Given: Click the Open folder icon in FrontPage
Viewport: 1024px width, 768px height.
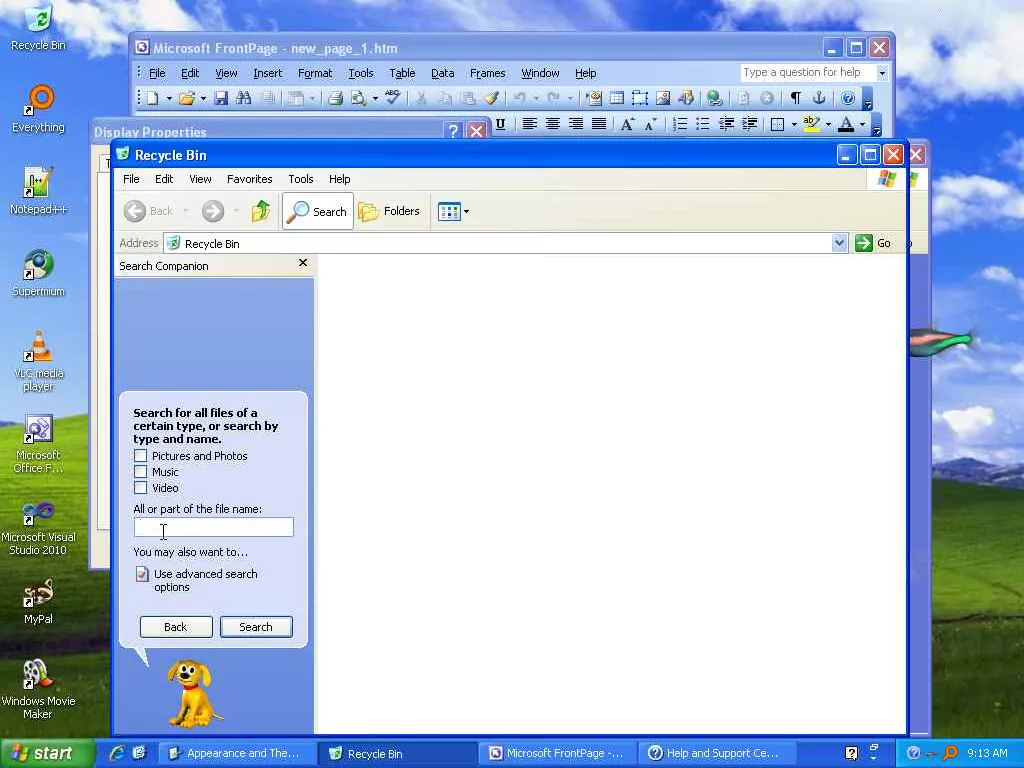Looking at the screenshot, I should point(187,99).
